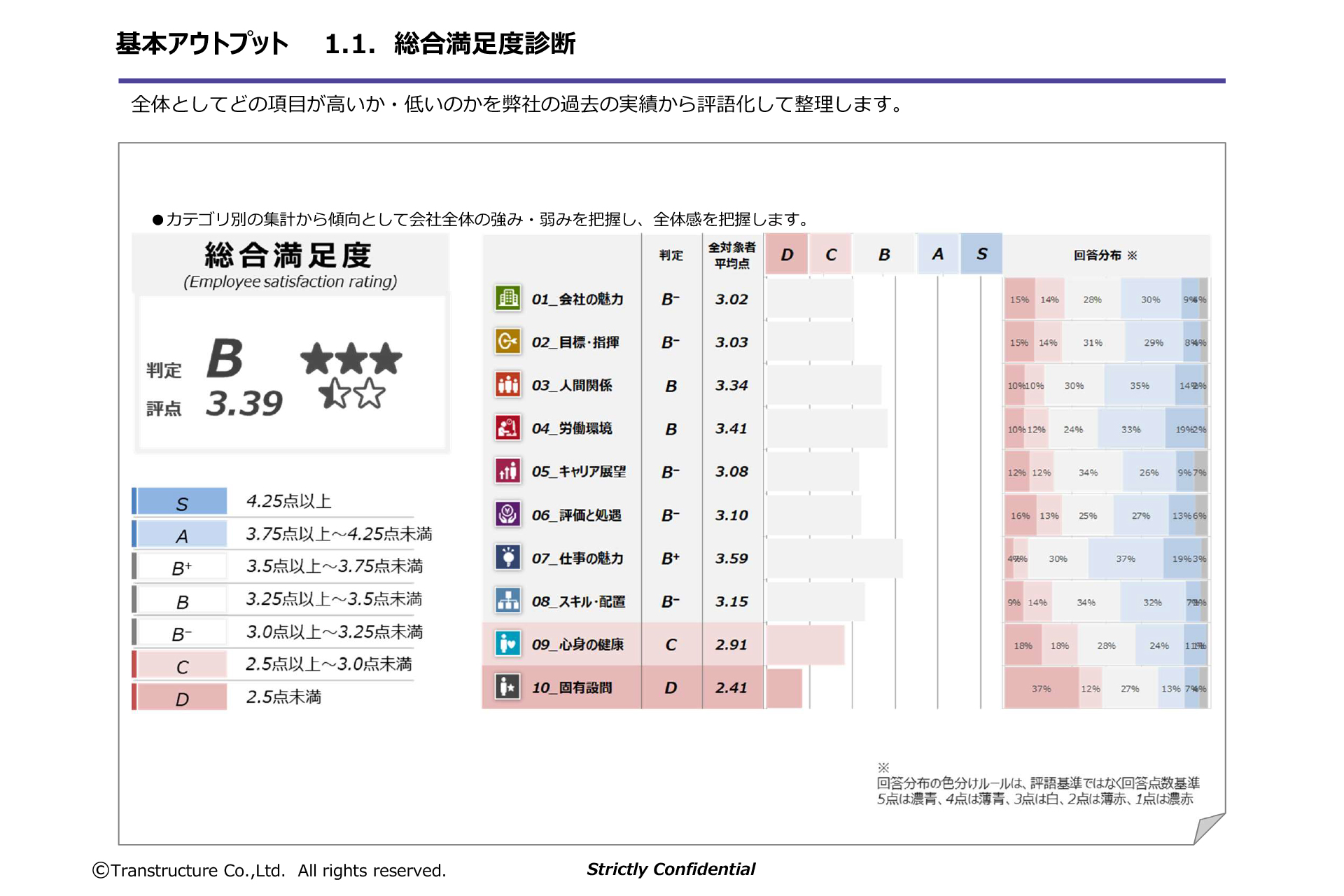
Task: Click the 回答分布 header
Action: click(x=1105, y=255)
